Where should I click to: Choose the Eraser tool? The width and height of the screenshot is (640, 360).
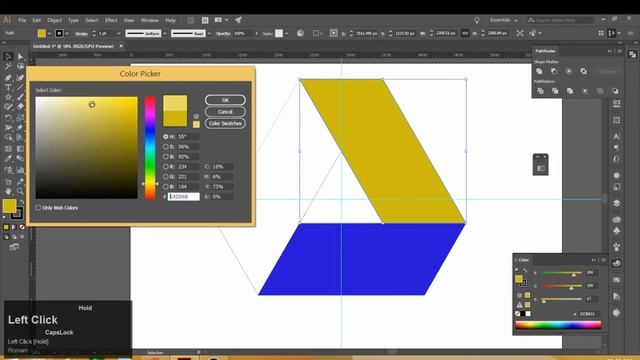click(x=20, y=107)
